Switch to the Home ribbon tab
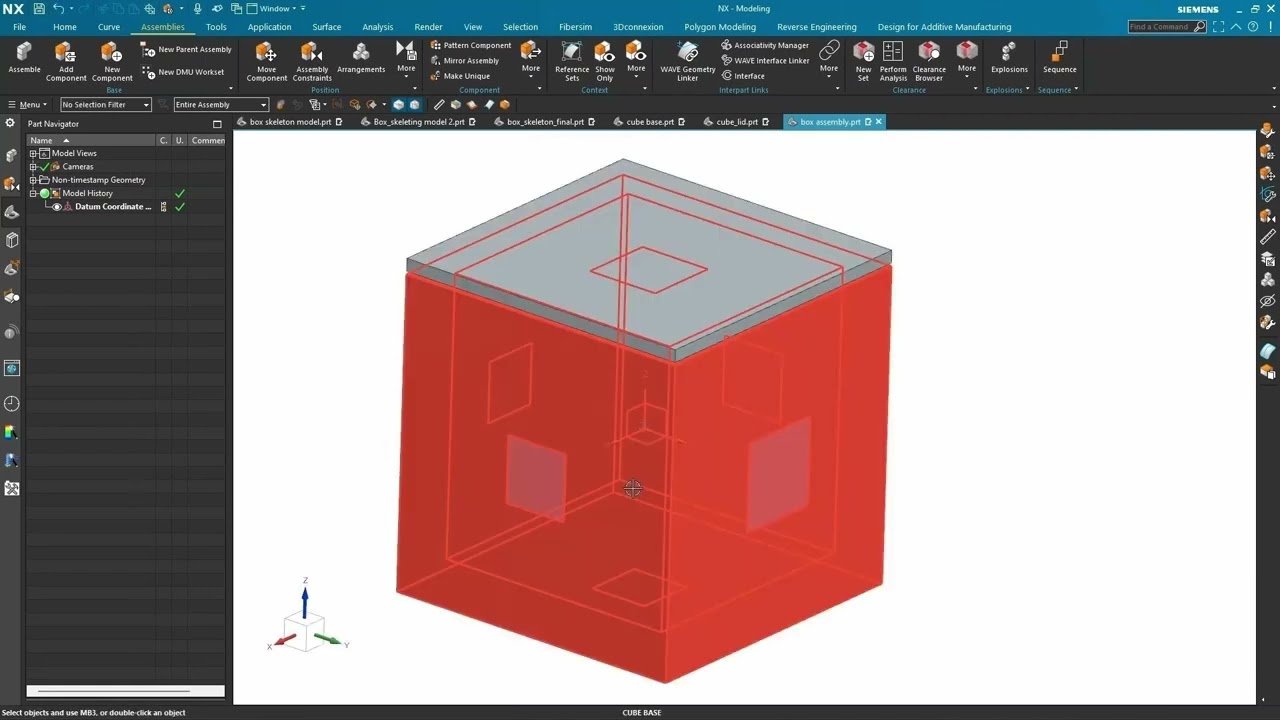This screenshot has height=720, width=1280. [64, 27]
